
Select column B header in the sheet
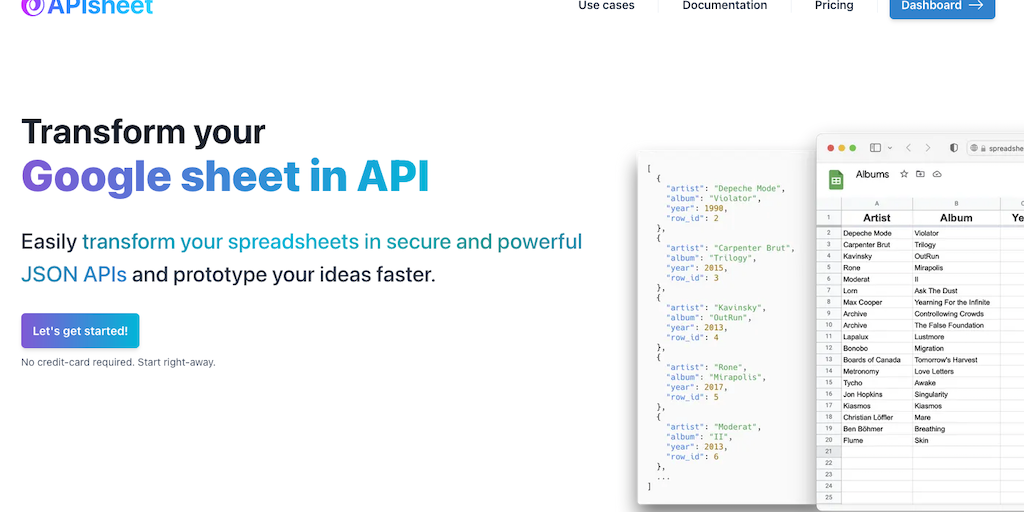tap(956, 204)
